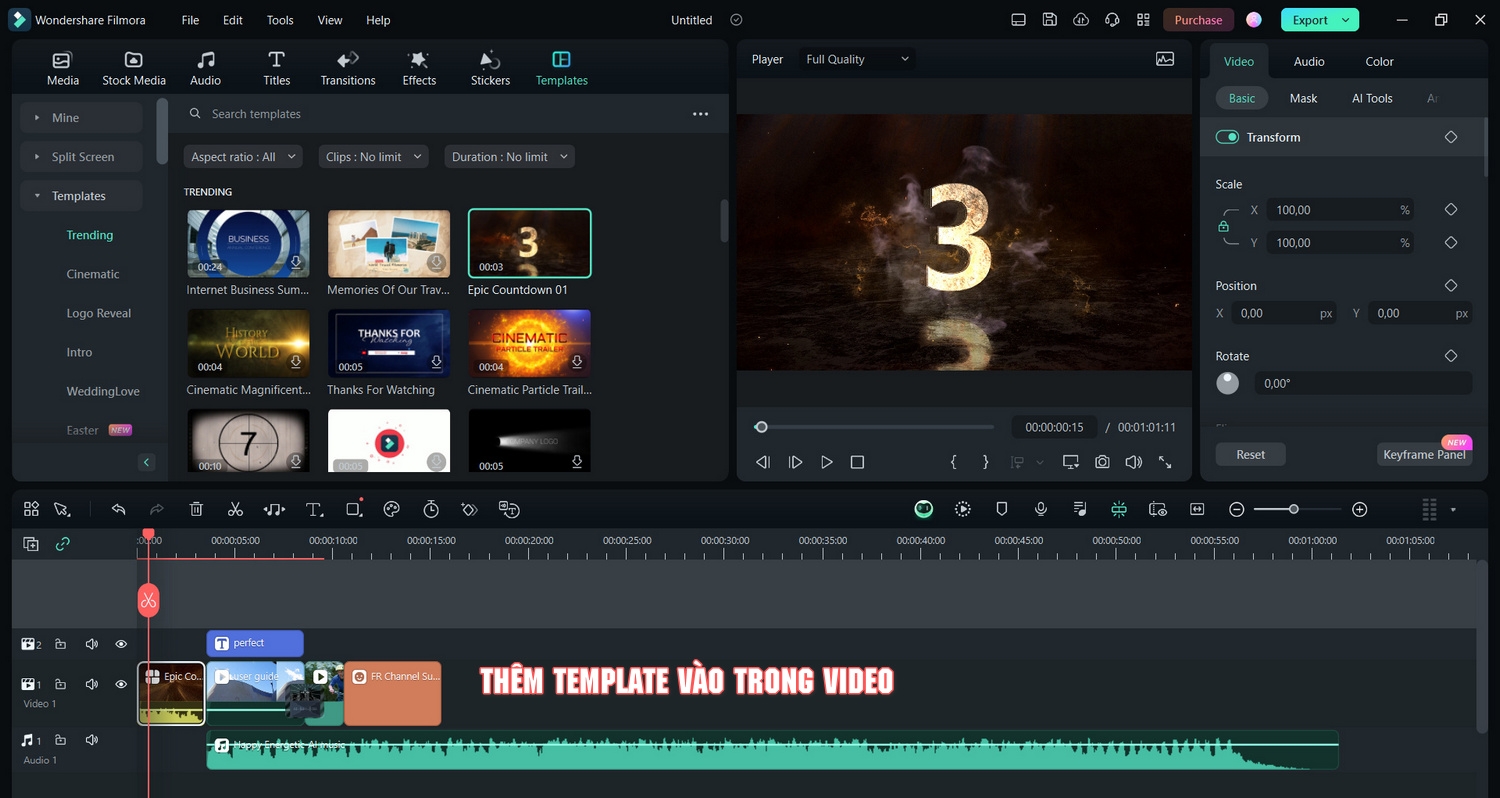Hide the Video 1 track with its eye toggle
Viewport: 1500px width, 798px height.
(121, 684)
